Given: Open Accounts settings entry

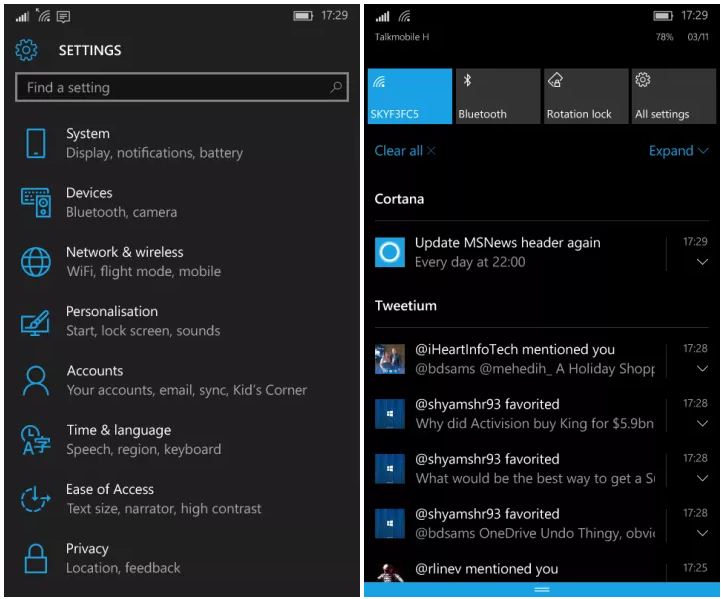Looking at the screenshot, I should [182, 380].
